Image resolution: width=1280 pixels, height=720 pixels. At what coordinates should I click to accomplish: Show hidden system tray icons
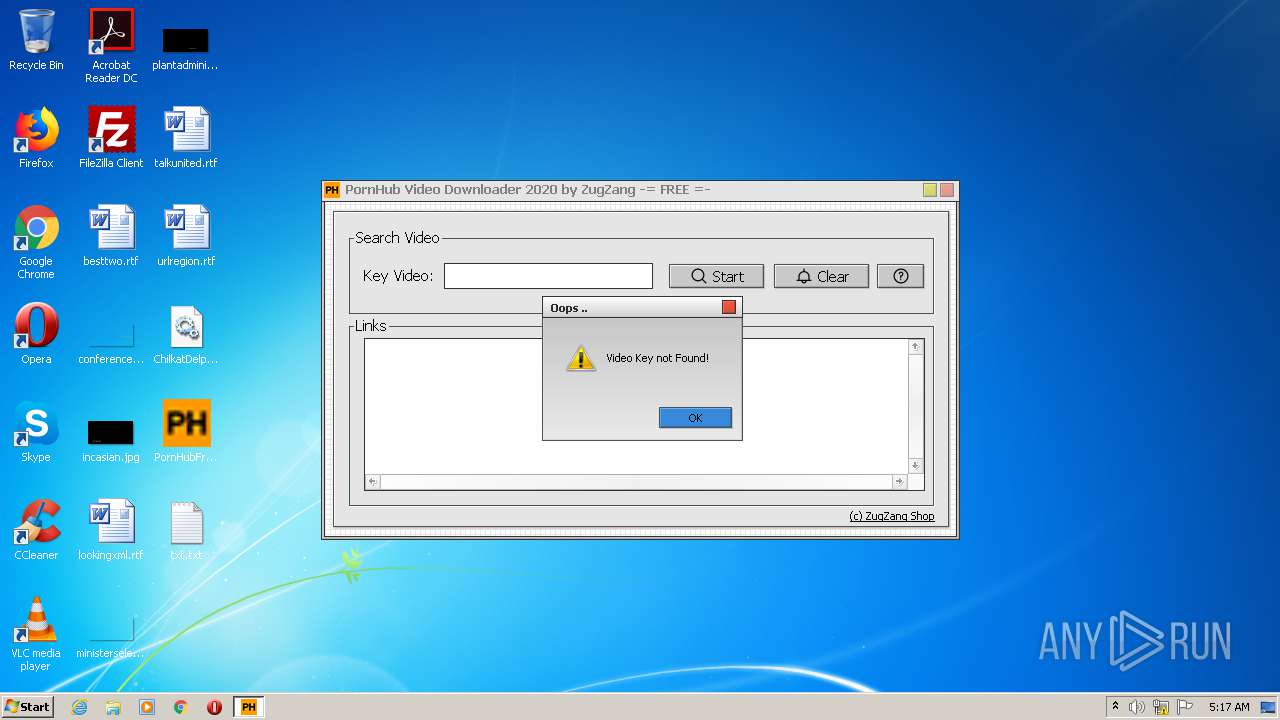pos(1115,706)
